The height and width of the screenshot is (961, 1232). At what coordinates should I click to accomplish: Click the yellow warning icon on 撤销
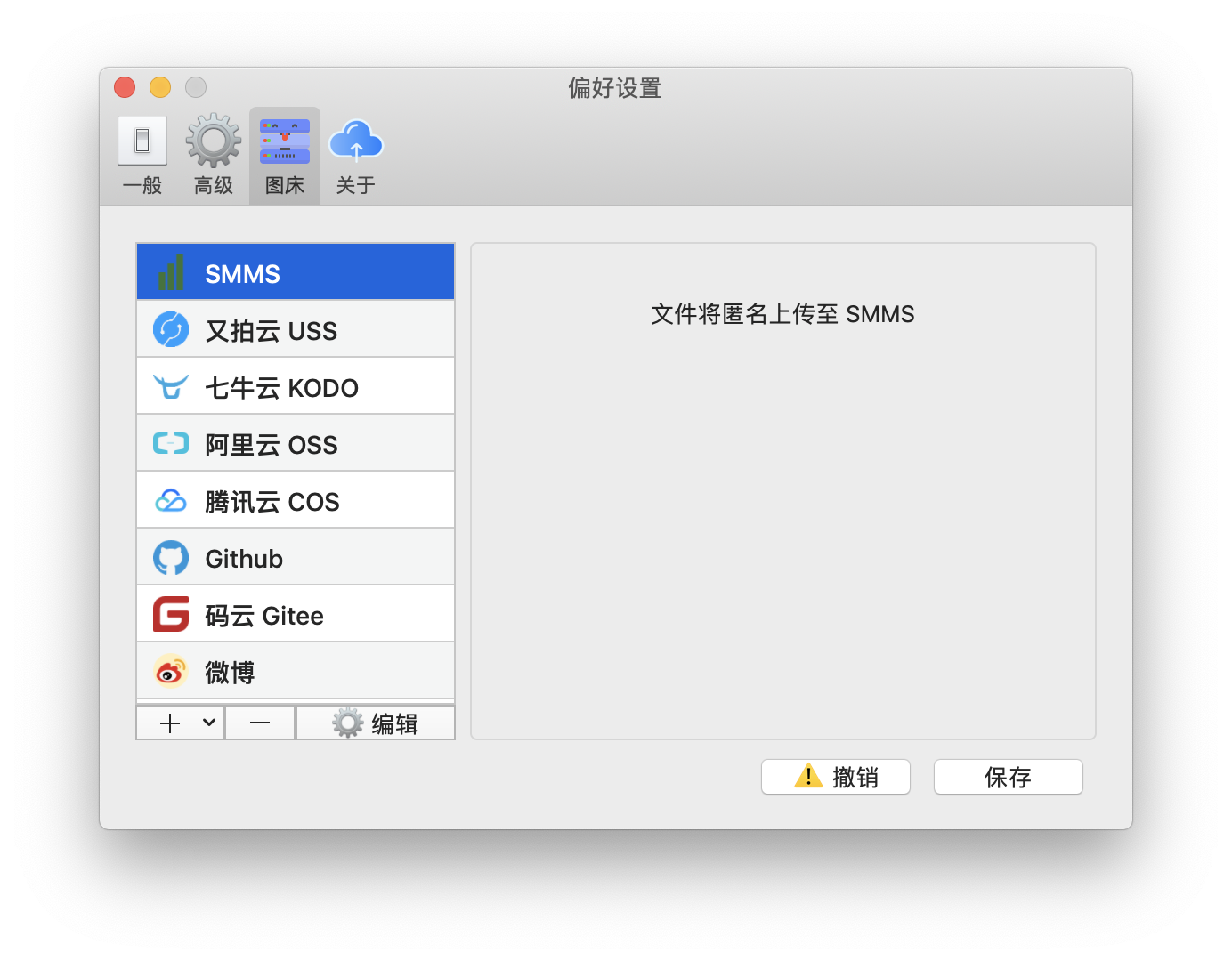808,776
